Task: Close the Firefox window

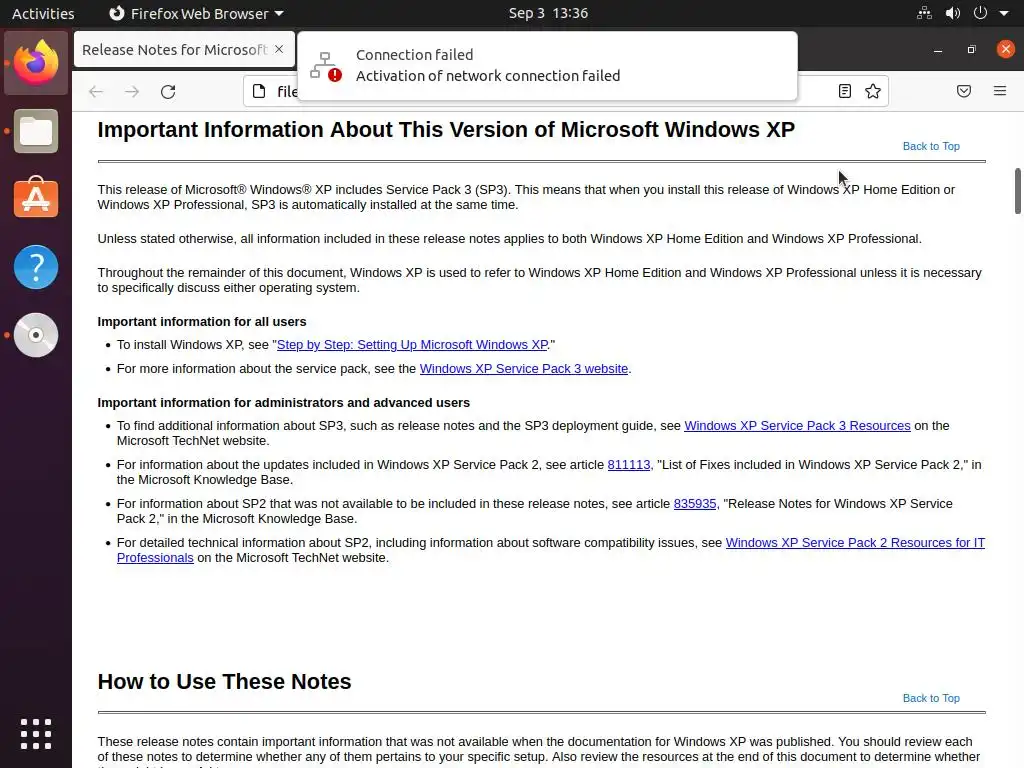Action: coord(1005,49)
